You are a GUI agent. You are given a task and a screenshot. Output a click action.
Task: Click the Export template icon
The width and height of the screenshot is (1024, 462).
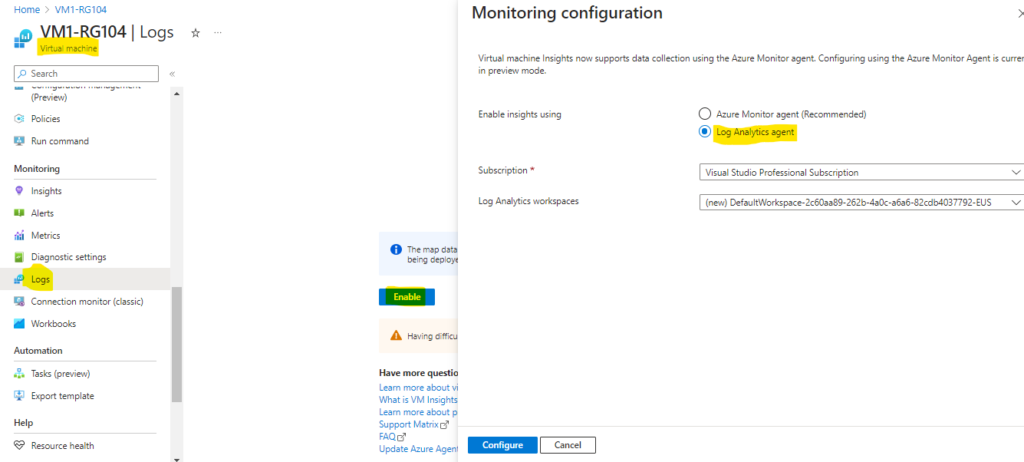(19, 396)
